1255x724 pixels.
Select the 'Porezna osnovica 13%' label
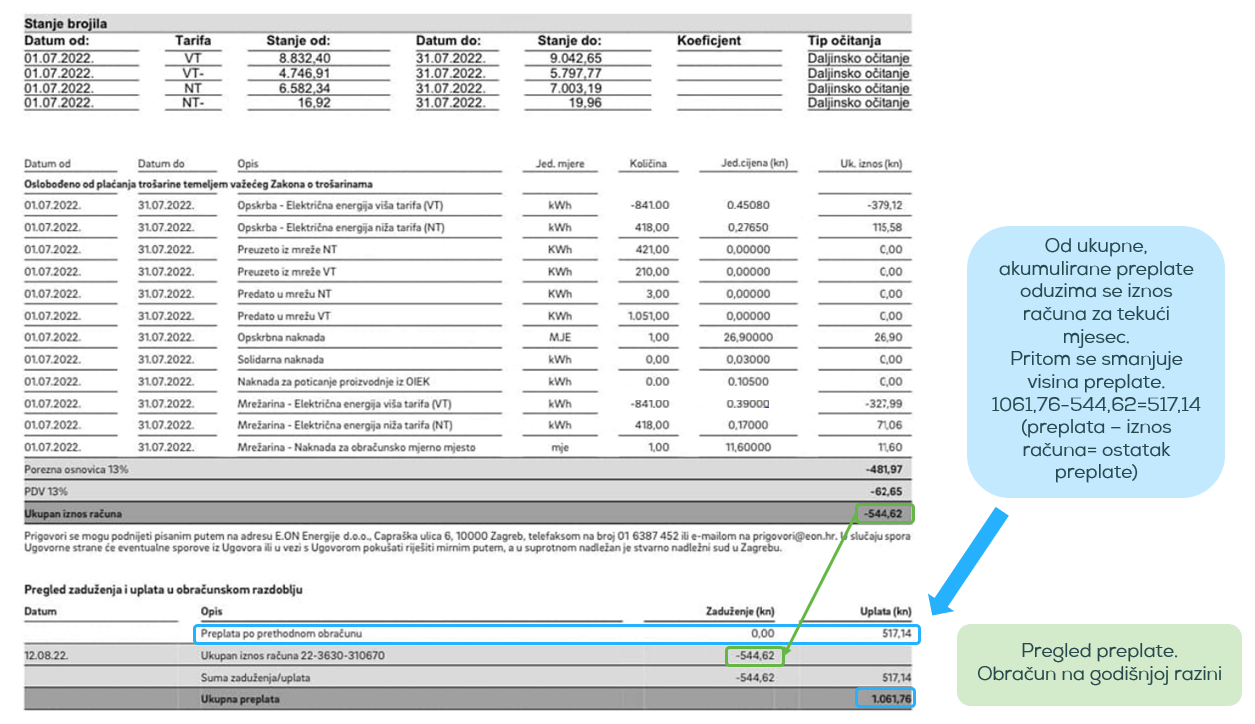pos(76,469)
